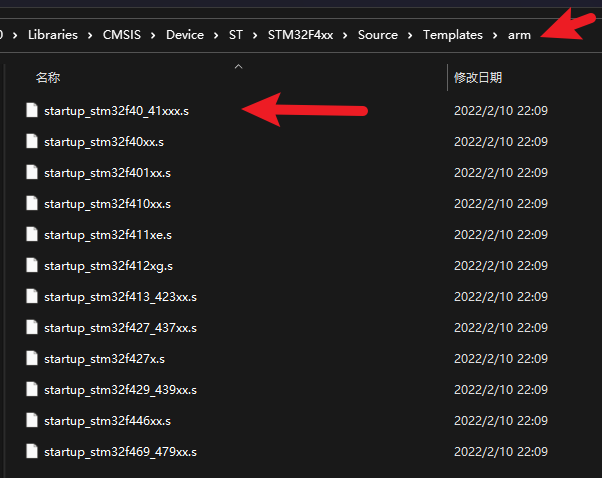
Task: Click file icon of startup_stm32f412xg.s
Action: pyautogui.click(x=32, y=265)
